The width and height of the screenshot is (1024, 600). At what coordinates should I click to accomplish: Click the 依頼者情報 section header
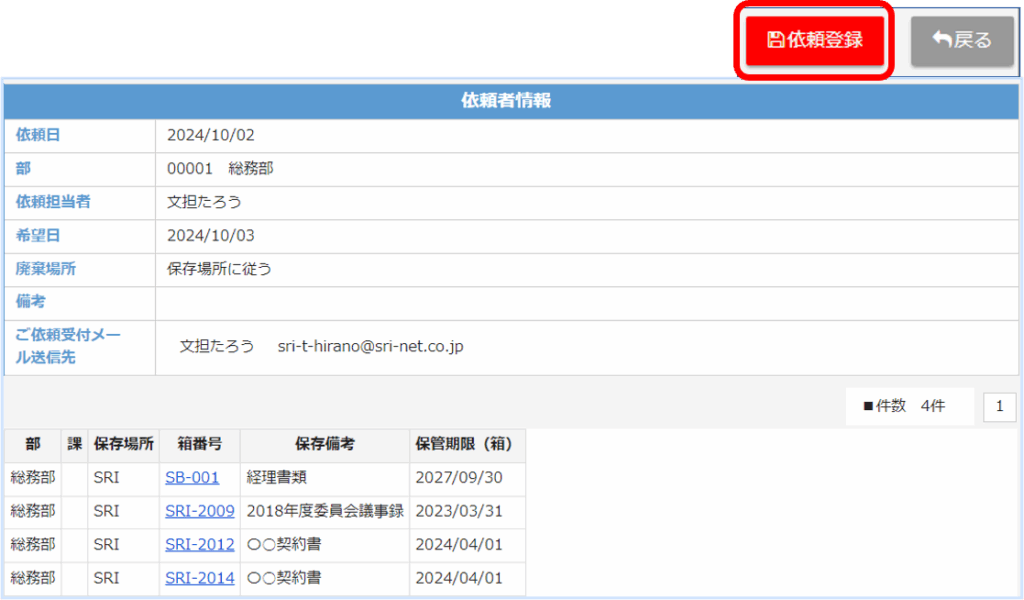point(511,101)
